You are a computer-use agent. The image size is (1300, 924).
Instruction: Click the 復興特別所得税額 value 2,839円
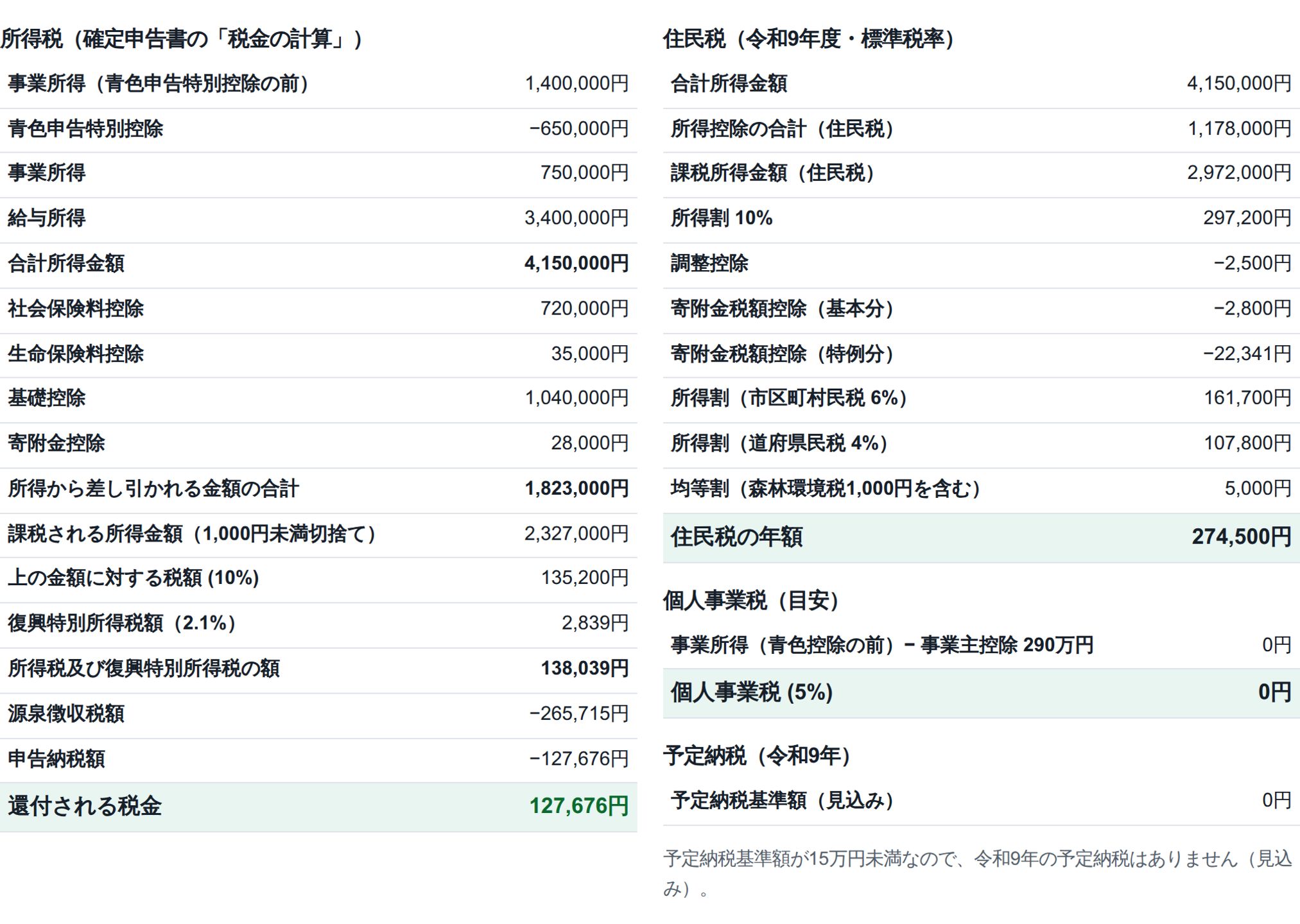[595, 623]
